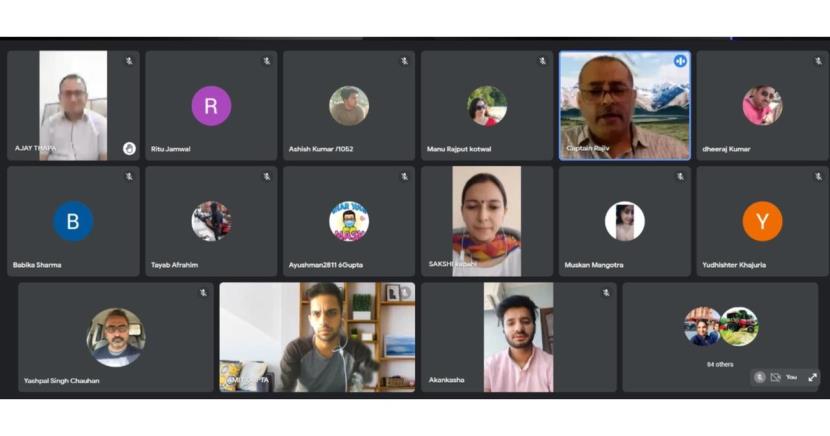The height and width of the screenshot is (436, 830).
Task: Expand your self-view with the arrows icon
Action: click(x=813, y=377)
